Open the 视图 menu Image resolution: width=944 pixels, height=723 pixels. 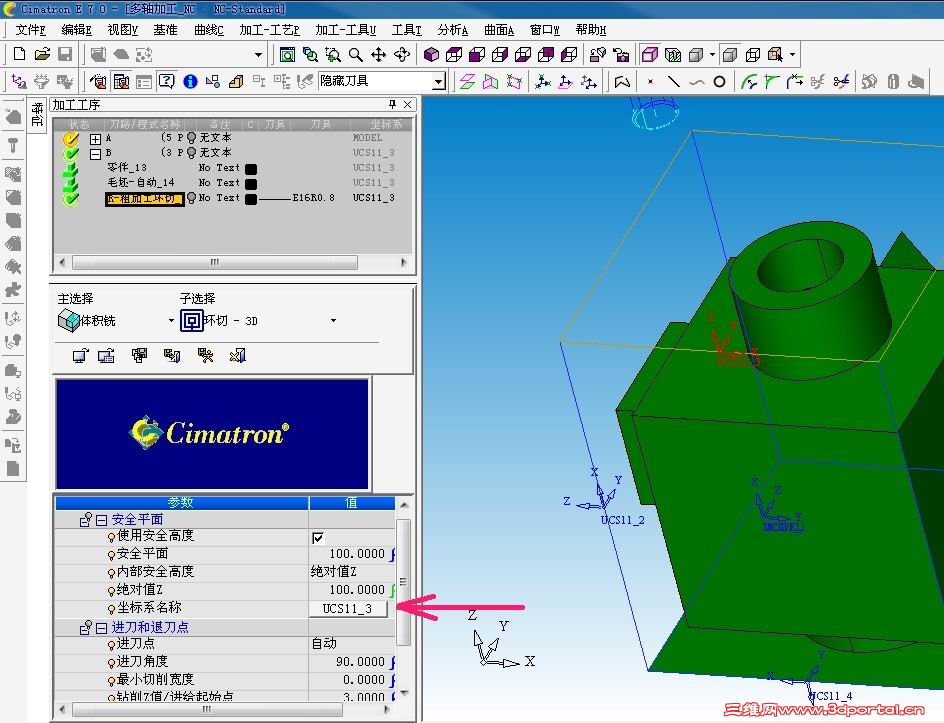coord(122,29)
